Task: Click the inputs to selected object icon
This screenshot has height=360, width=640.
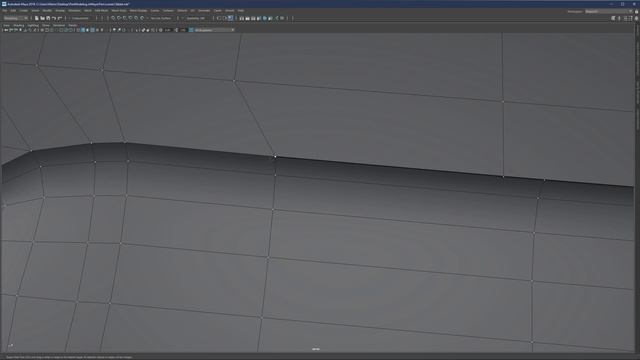Action: [x=219, y=18]
